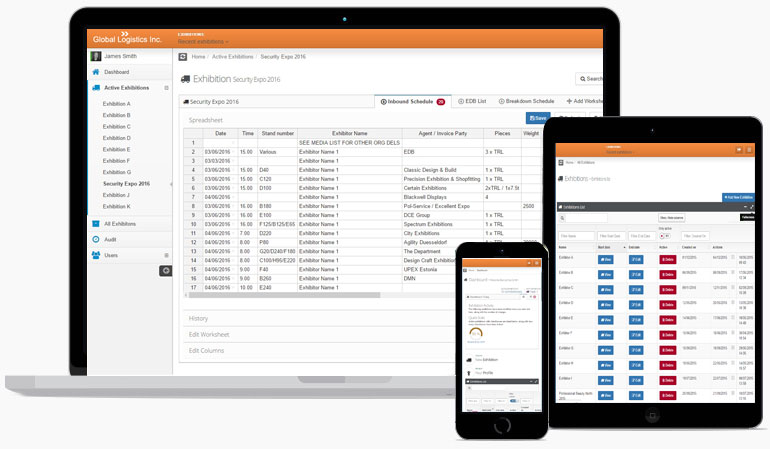Screen dimensions: 770x449
Task: Click James Smith's avatar picture
Action: (x=96, y=56)
